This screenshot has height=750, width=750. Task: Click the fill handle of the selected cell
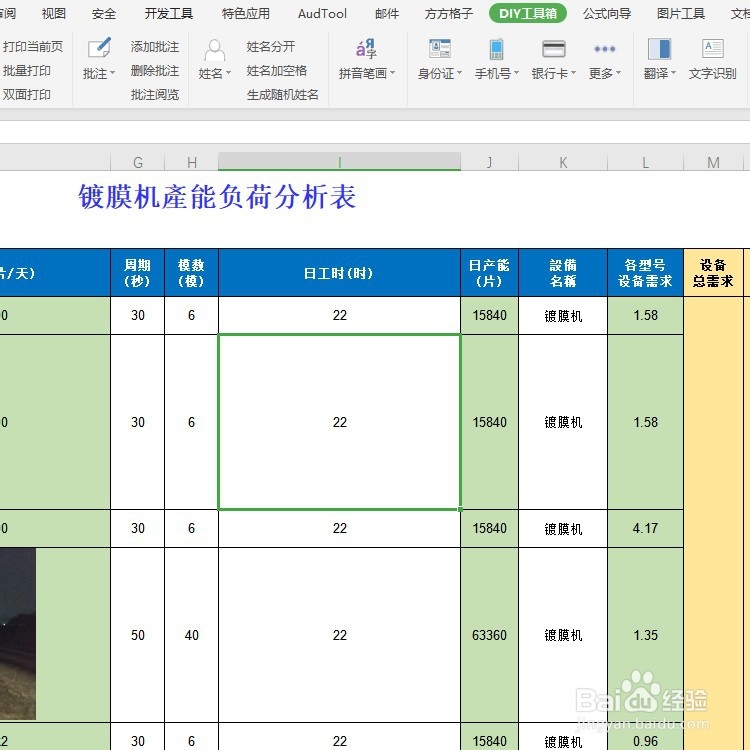pos(460,509)
